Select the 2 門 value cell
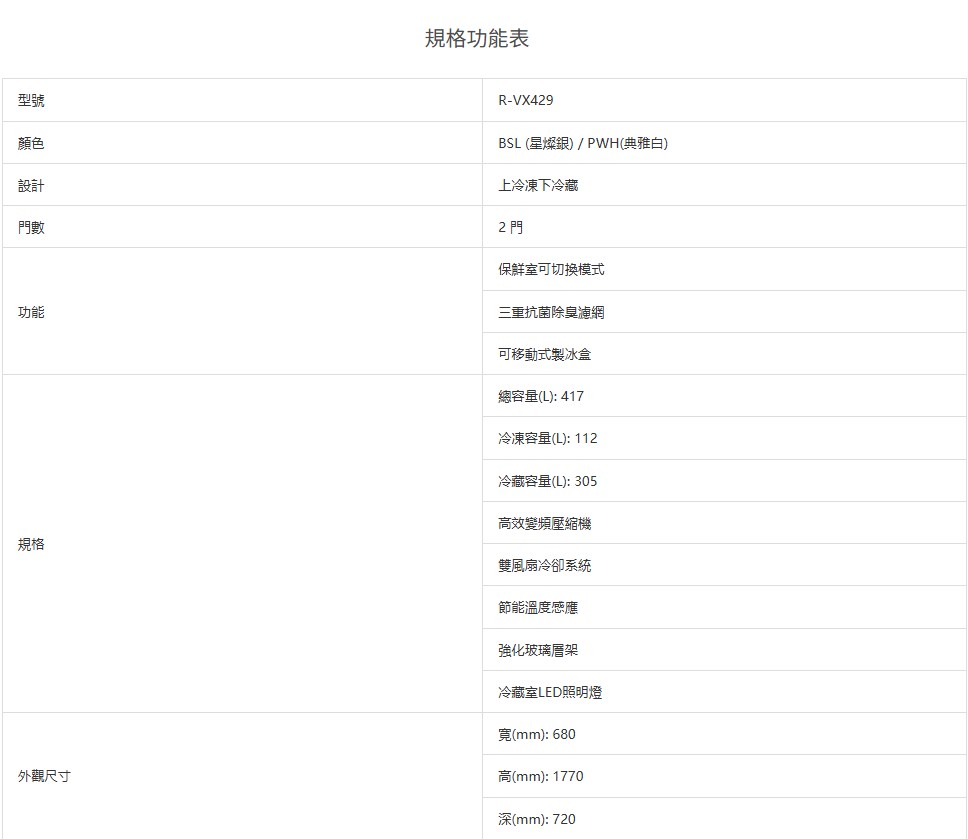This screenshot has width=968, height=839. [x=510, y=227]
